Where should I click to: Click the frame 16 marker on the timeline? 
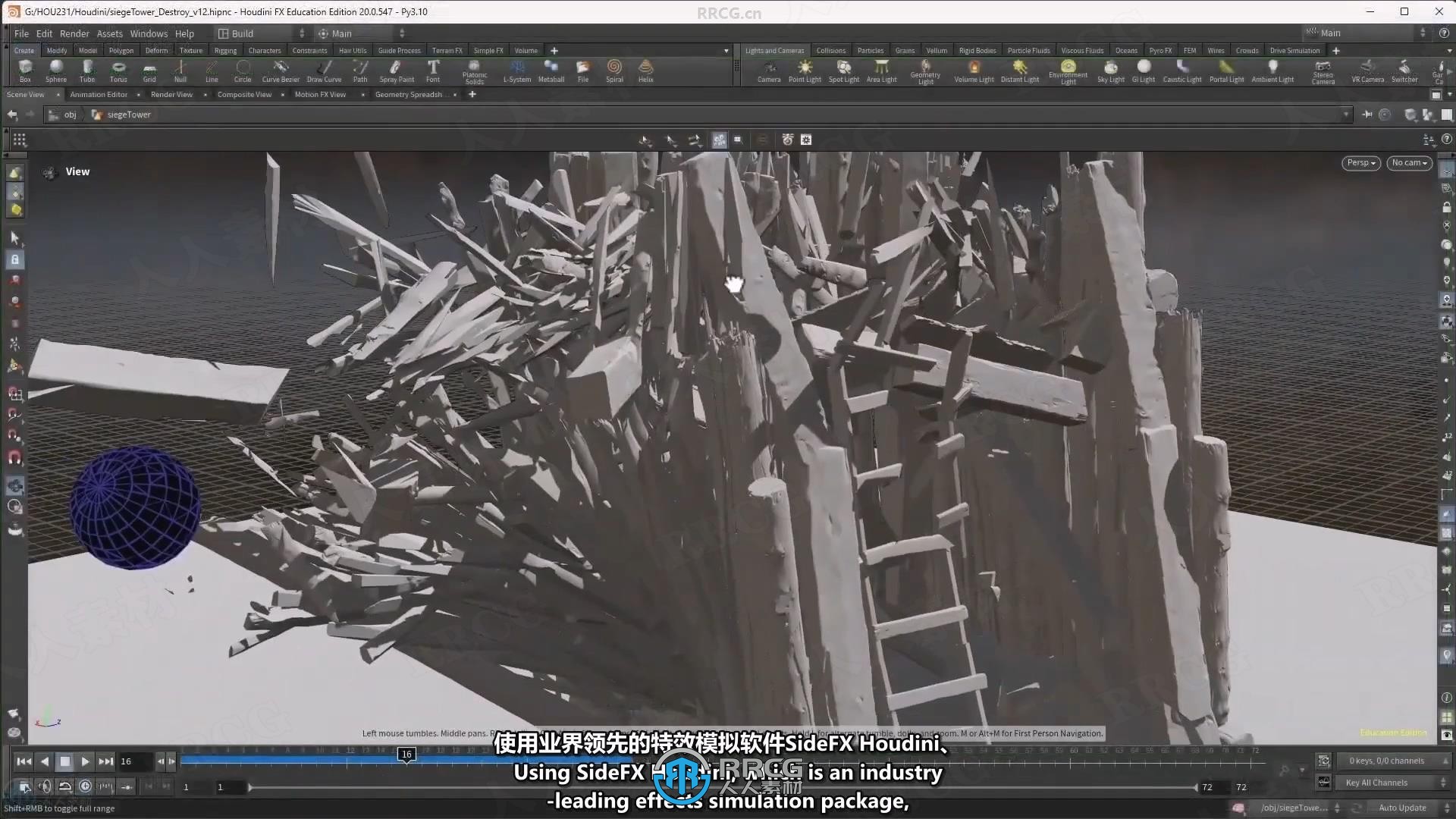[x=406, y=754]
